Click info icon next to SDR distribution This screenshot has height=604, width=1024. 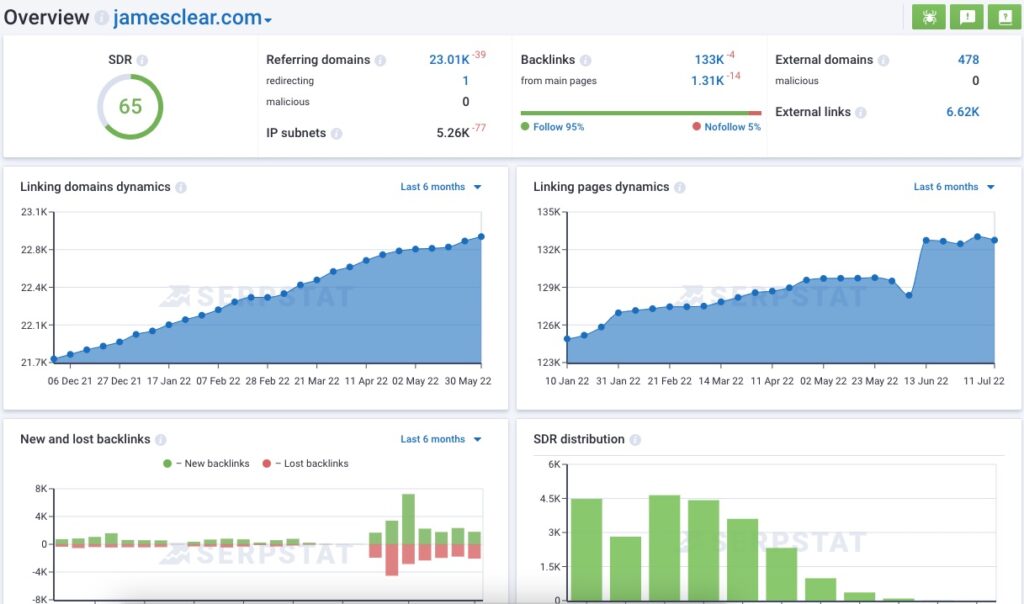(635, 439)
